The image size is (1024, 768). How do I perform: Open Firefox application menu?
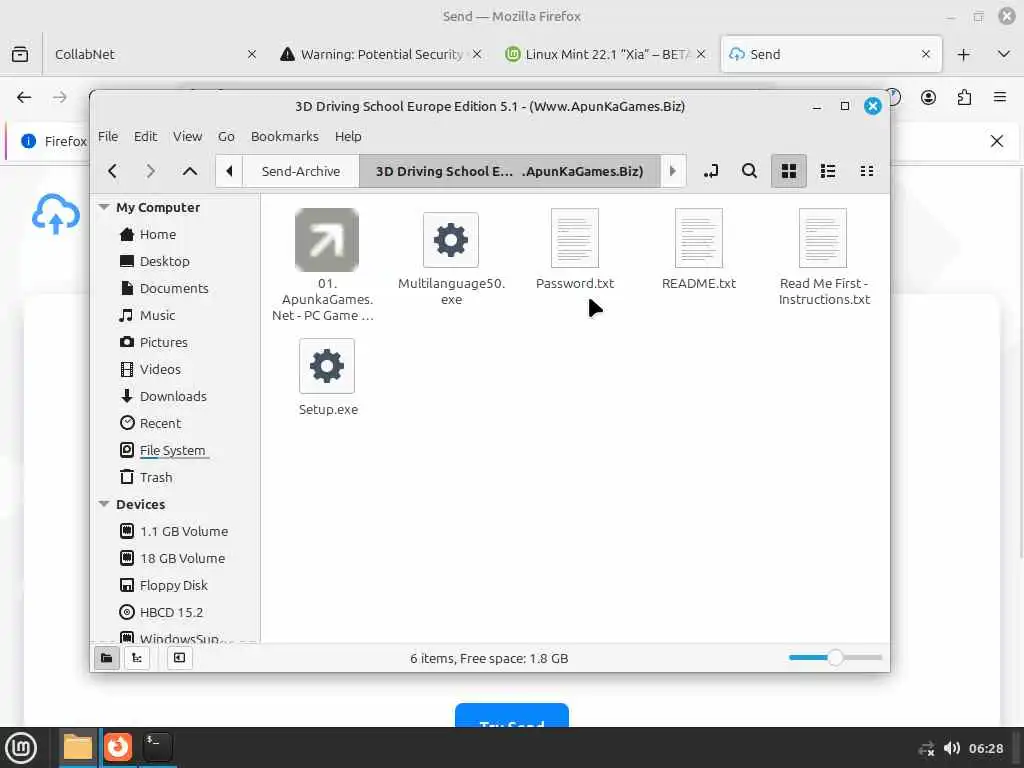point(1000,97)
